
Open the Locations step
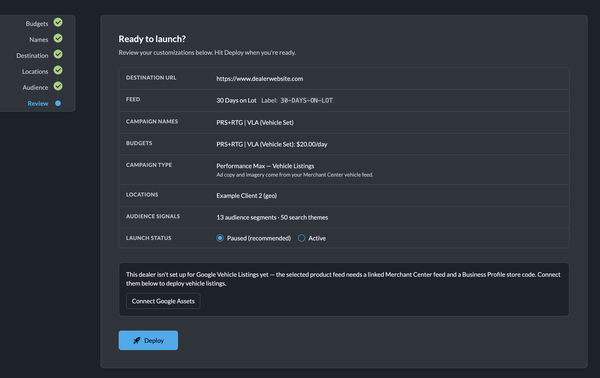click(x=35, y=72)
